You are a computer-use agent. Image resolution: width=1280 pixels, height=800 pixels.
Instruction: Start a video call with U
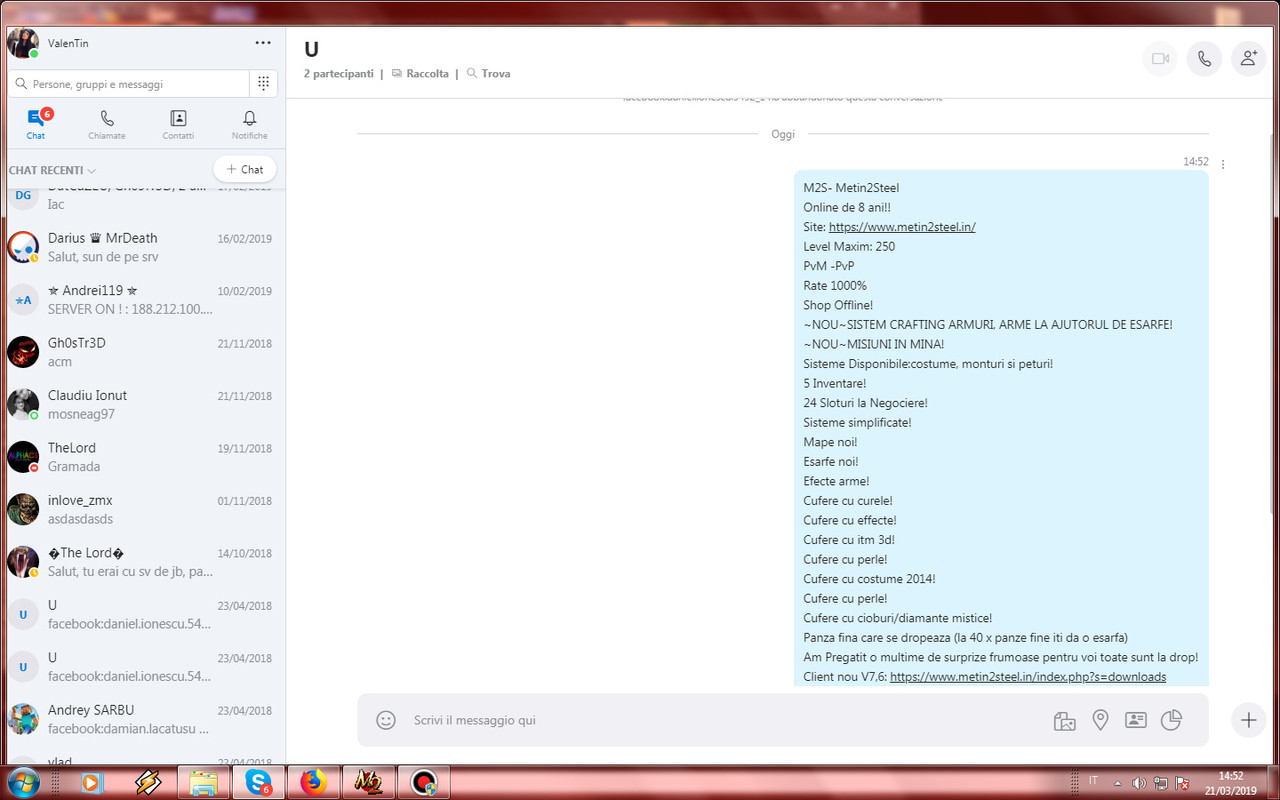point(1160,59)
